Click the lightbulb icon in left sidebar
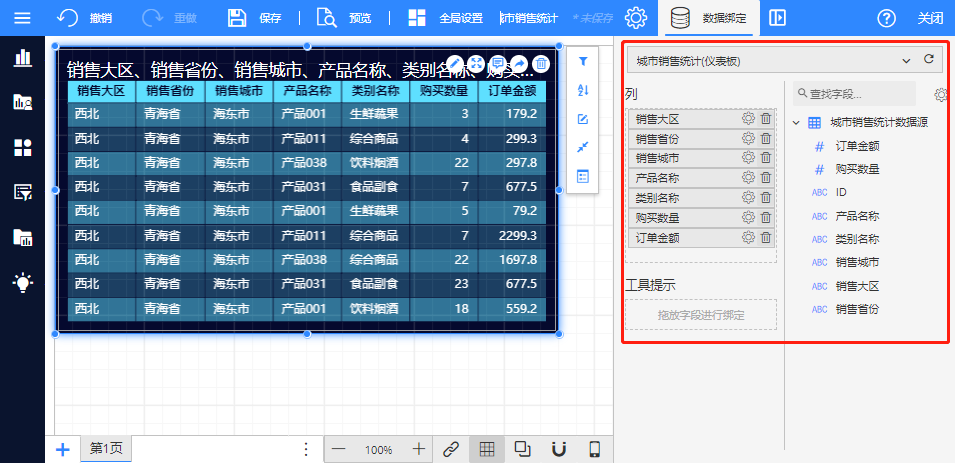Image resolution: width=955 pixels, height=463 pixels. point(22,282)
